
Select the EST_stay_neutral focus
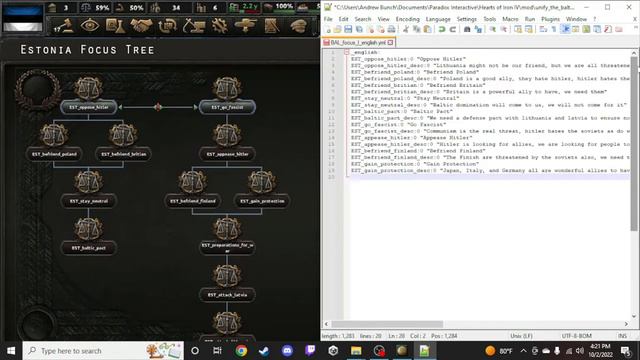[89, 201]
